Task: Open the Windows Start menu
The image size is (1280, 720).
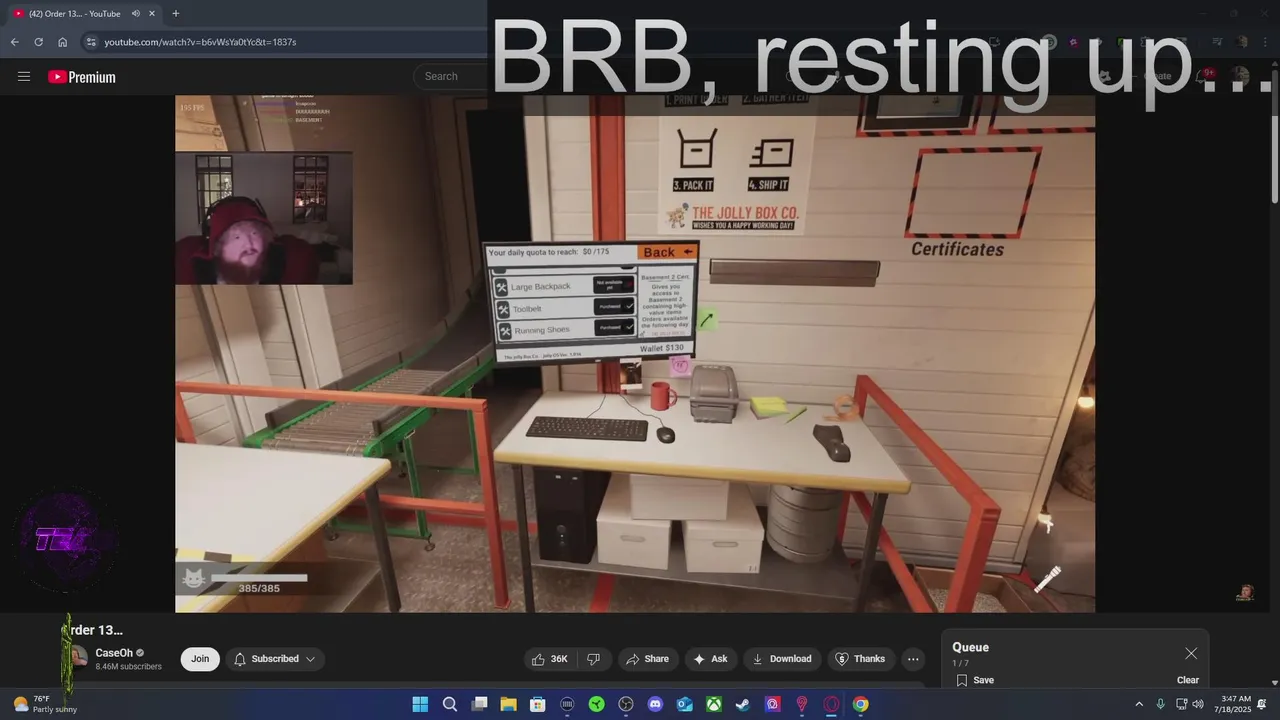Action: [420, 704]
